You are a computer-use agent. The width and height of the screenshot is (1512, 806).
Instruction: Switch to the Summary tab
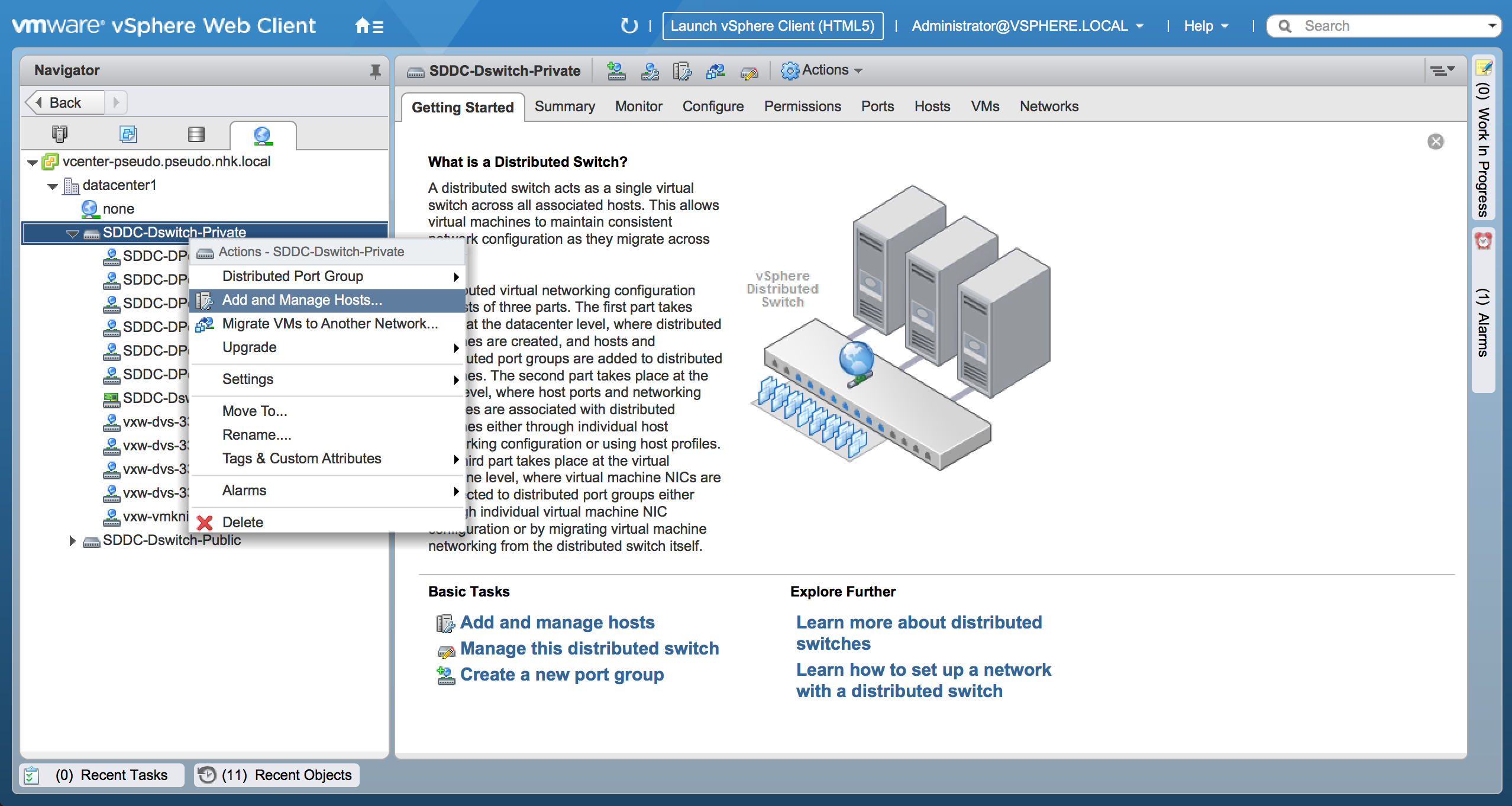tap(565, 107)
